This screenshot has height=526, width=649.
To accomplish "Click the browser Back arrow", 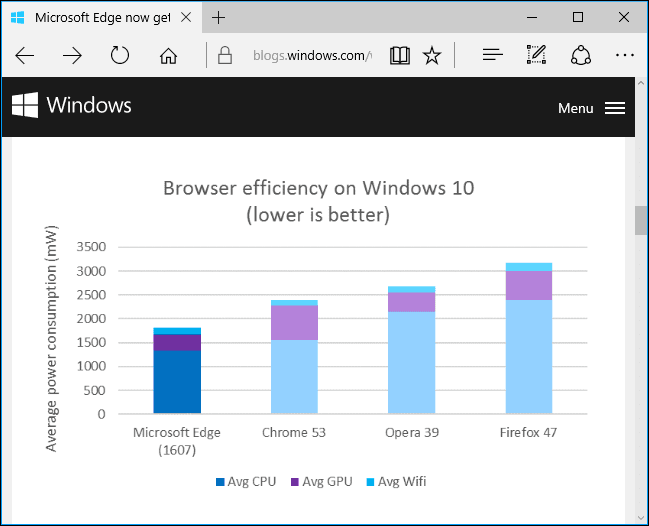I will (25, 55).
